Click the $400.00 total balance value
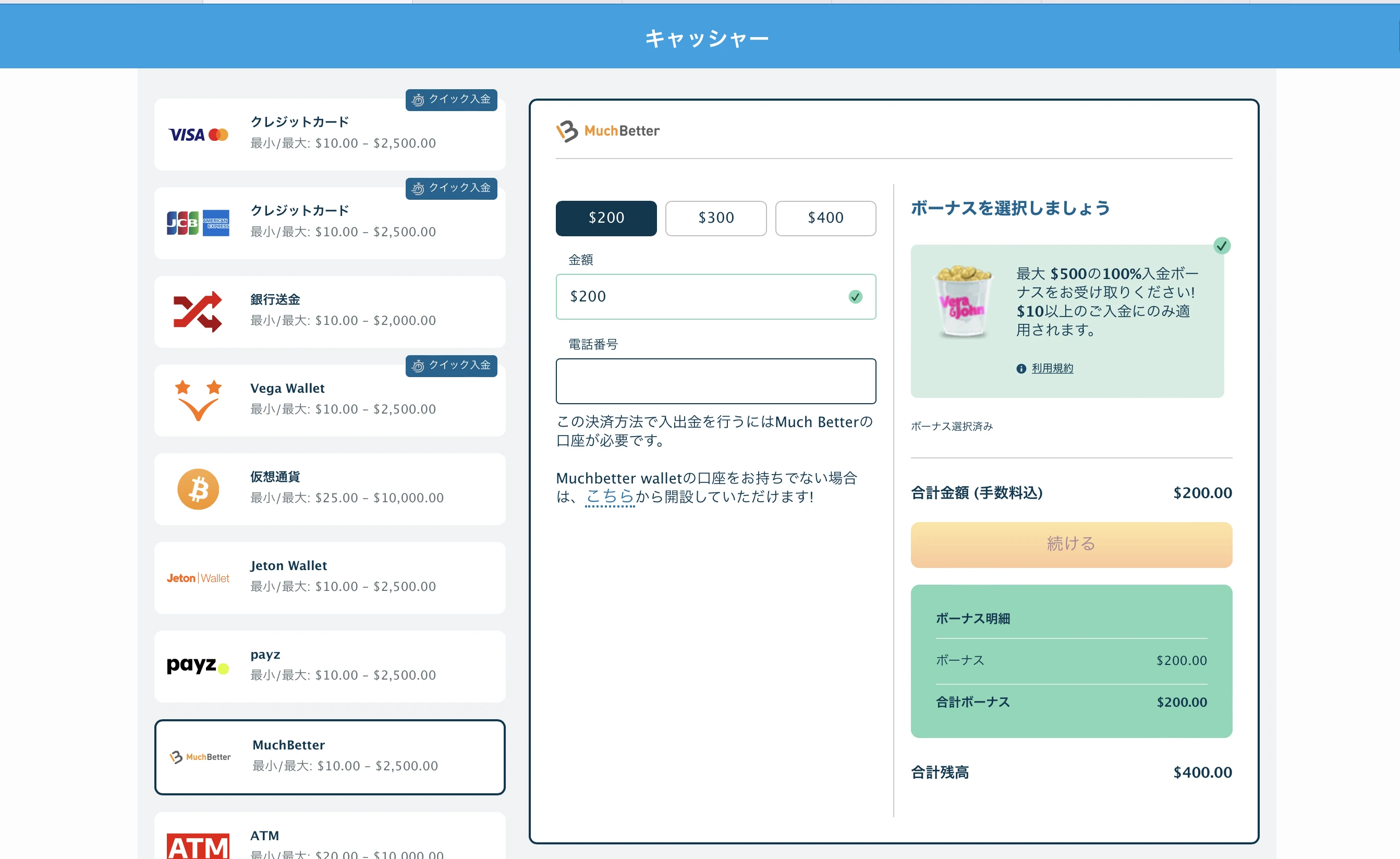 [x=1203, y=772]
